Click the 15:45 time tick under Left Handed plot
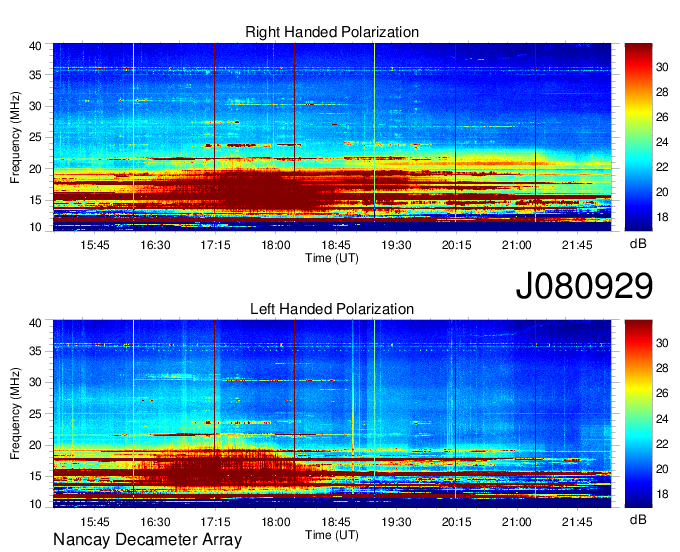The height and width of the screenshot is (552, 680). pos(95,522)
